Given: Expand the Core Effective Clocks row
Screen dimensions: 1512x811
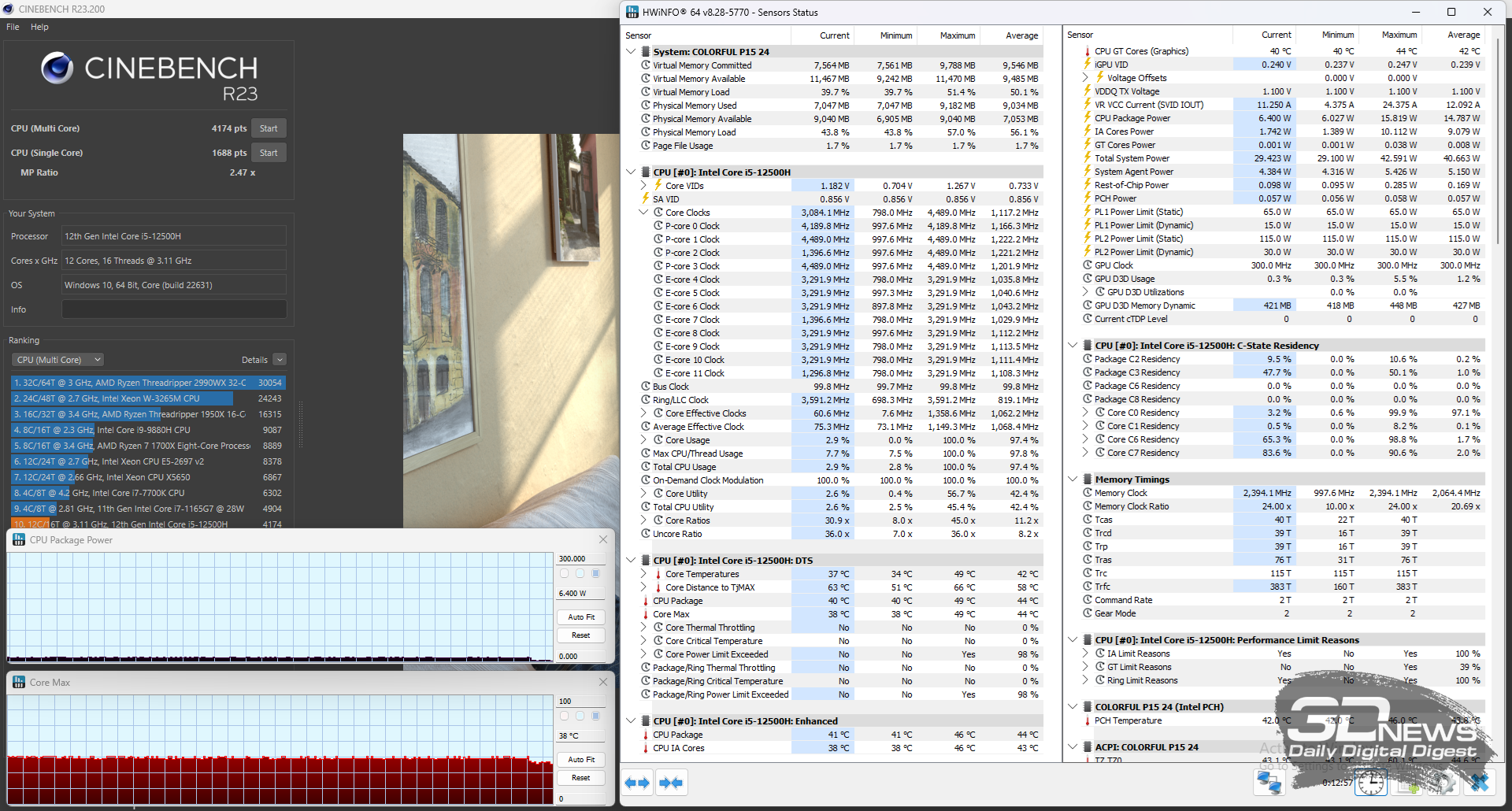Looking at the screenshot, I should pyautogui.click(x=643, y=413).
